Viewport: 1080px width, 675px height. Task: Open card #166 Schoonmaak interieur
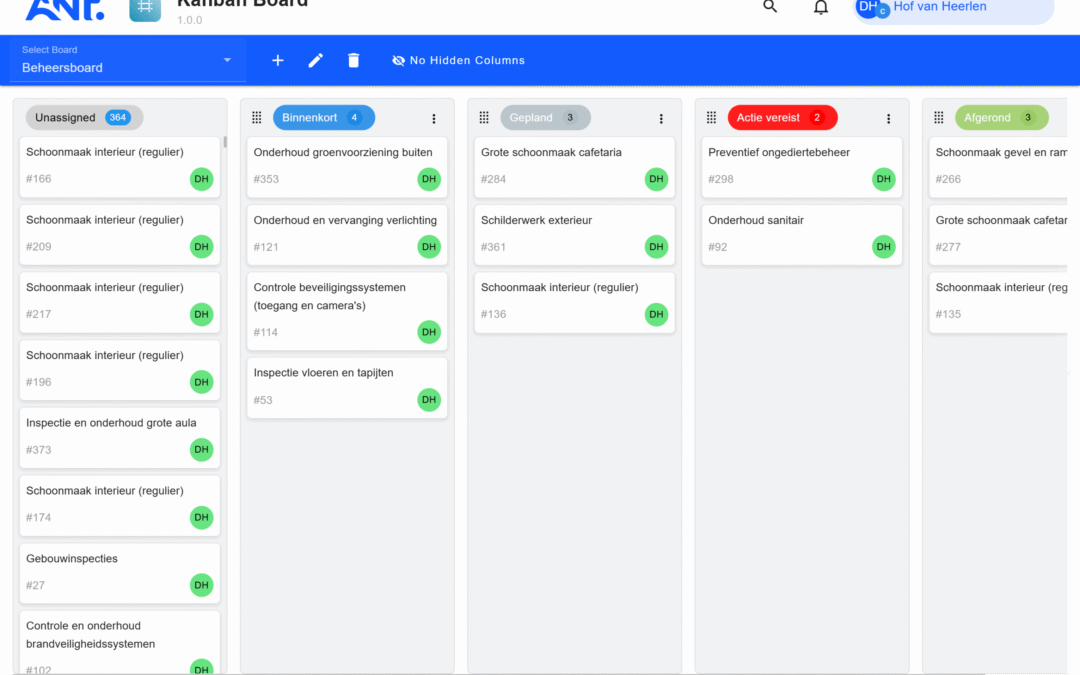120,167
